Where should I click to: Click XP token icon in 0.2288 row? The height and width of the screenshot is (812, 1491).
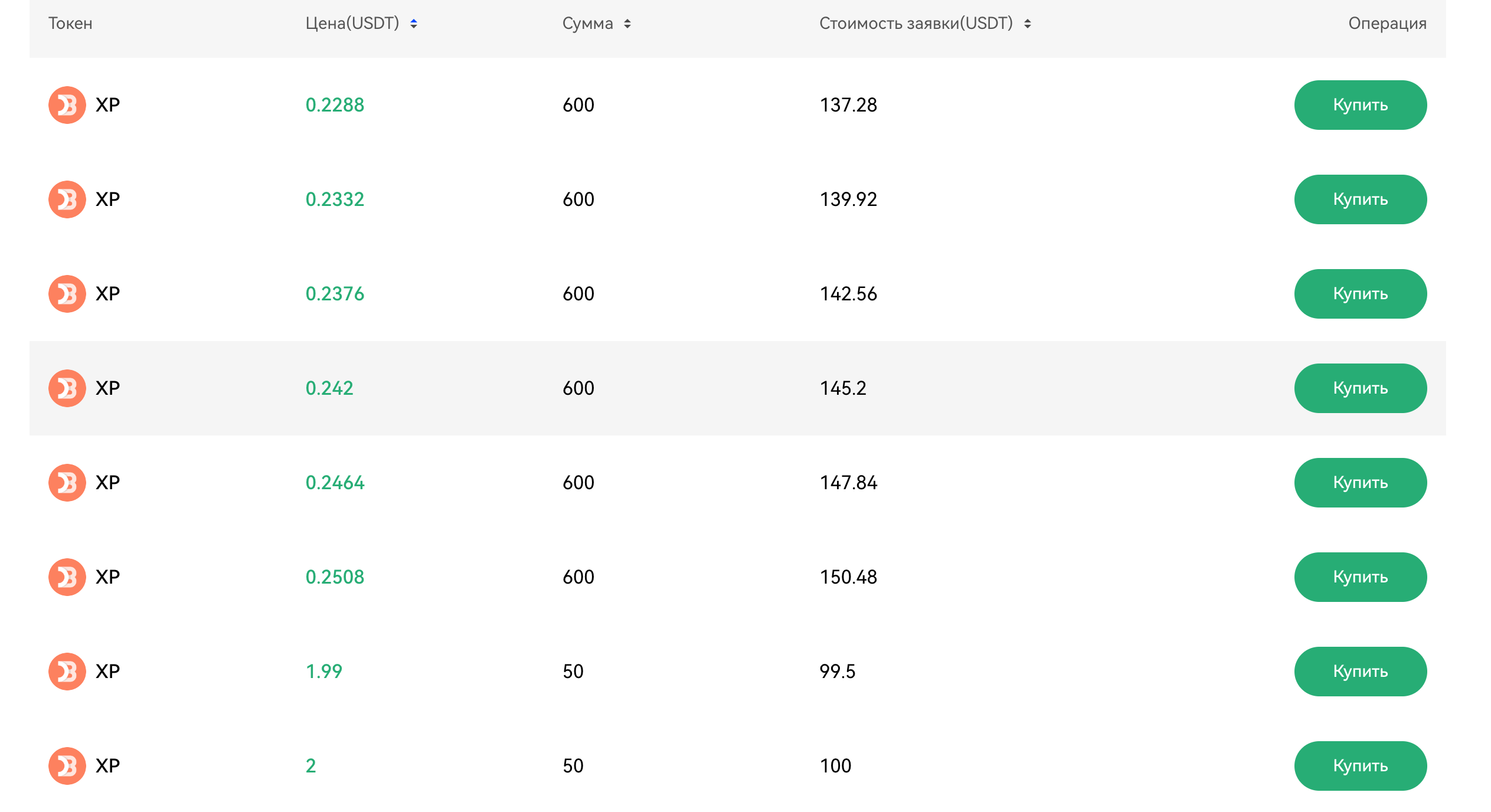pyautogui.click(x=67, y=105)
